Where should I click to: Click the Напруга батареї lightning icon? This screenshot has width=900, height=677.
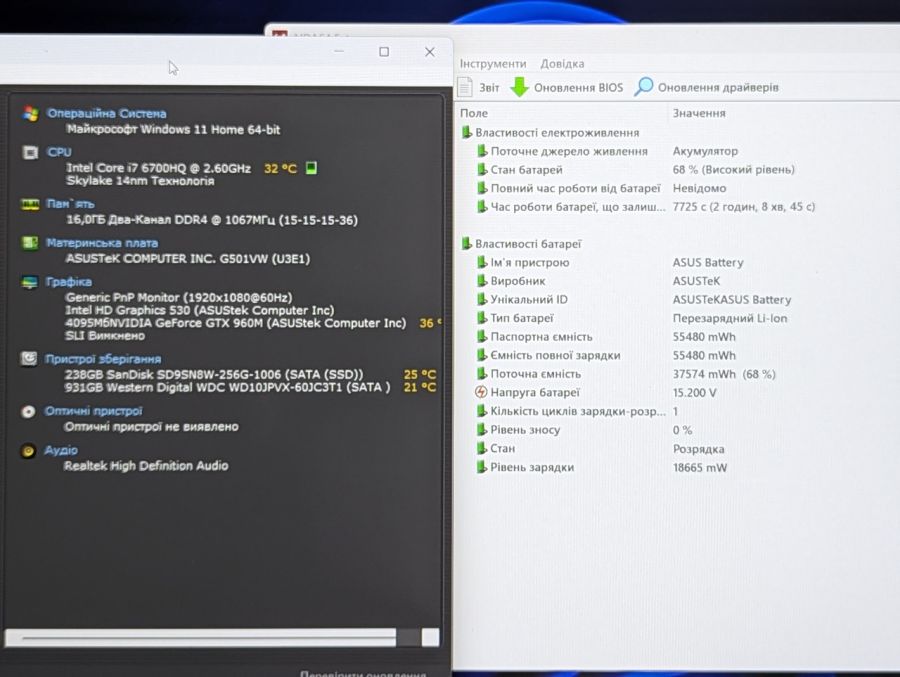coord(481,392)
